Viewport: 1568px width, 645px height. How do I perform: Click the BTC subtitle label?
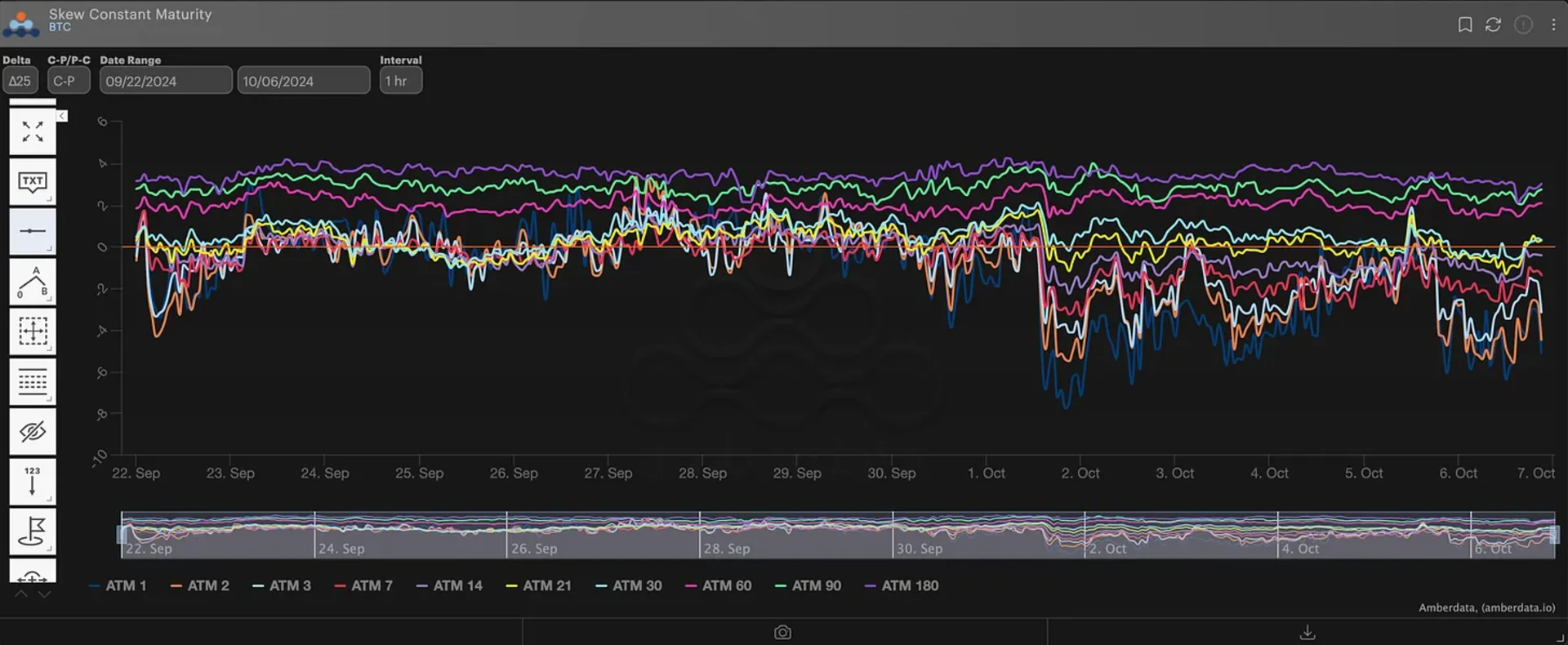coord(60,27)
